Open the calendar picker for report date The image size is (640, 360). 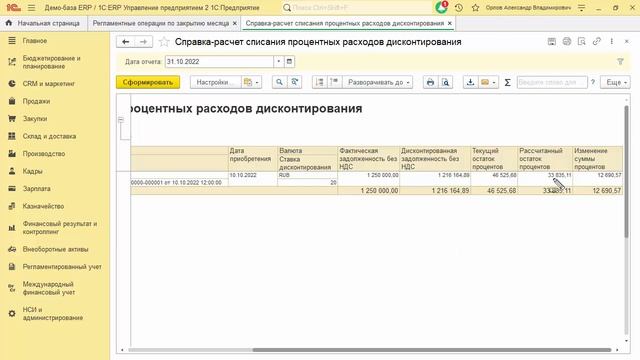click(x=289, y=62)
